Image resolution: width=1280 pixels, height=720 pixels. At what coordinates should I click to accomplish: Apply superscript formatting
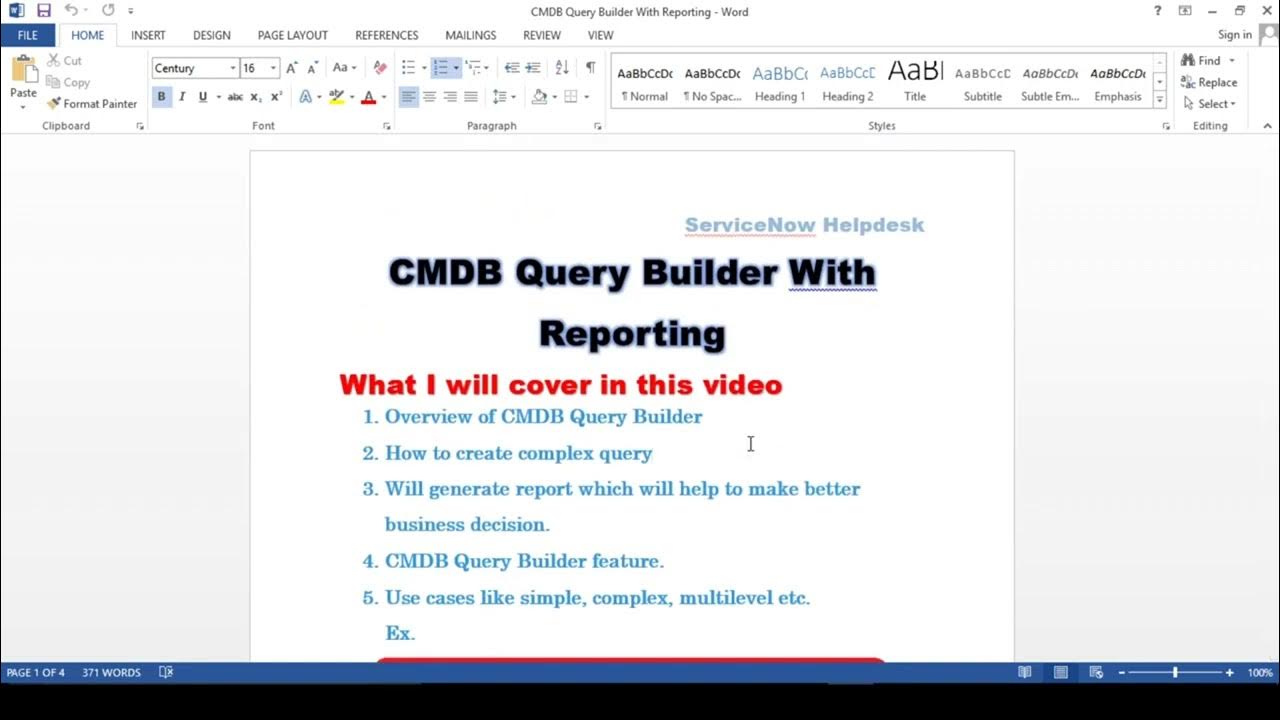tap(276, 97)
